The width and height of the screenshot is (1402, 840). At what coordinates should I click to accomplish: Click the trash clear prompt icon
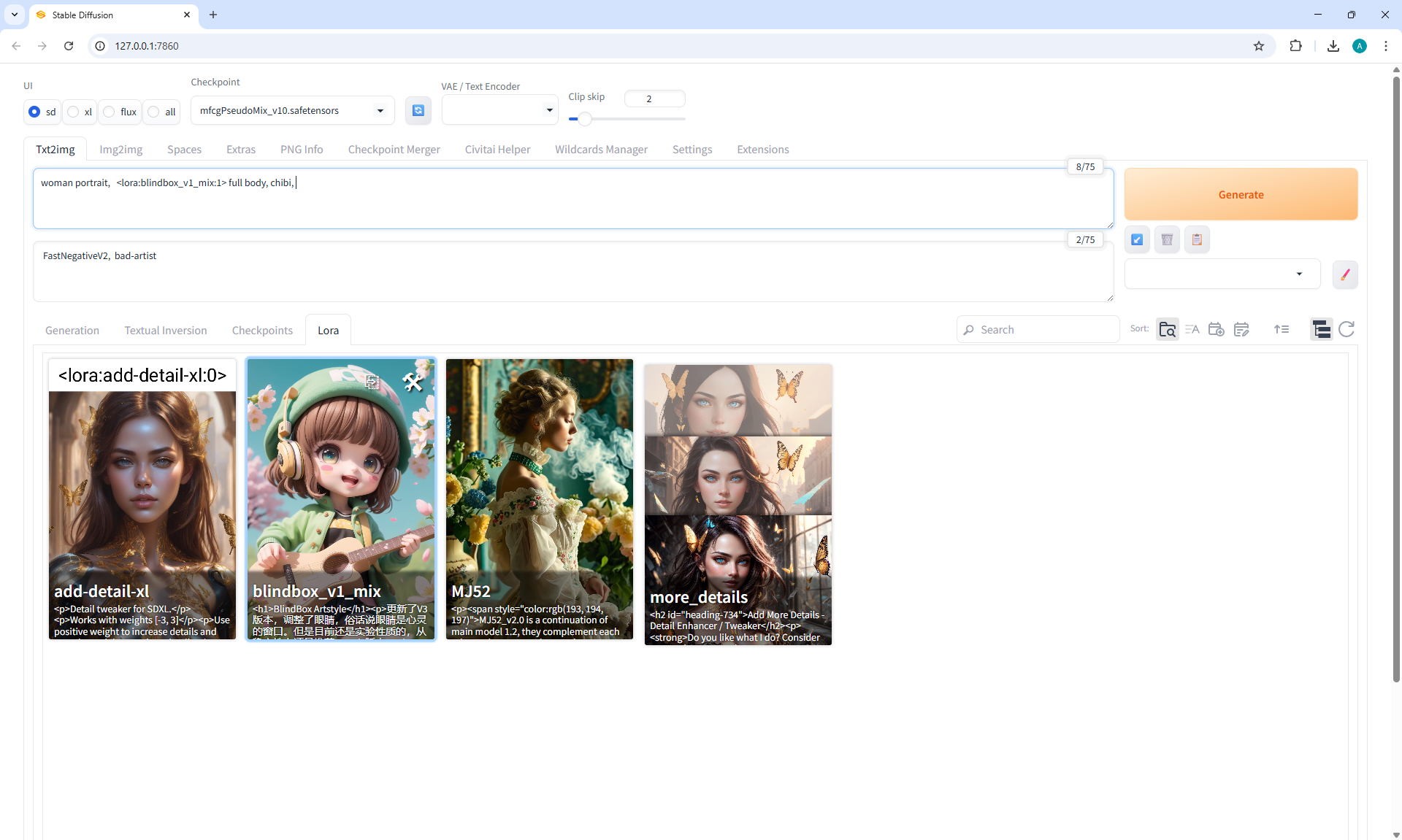point(1167,239)
